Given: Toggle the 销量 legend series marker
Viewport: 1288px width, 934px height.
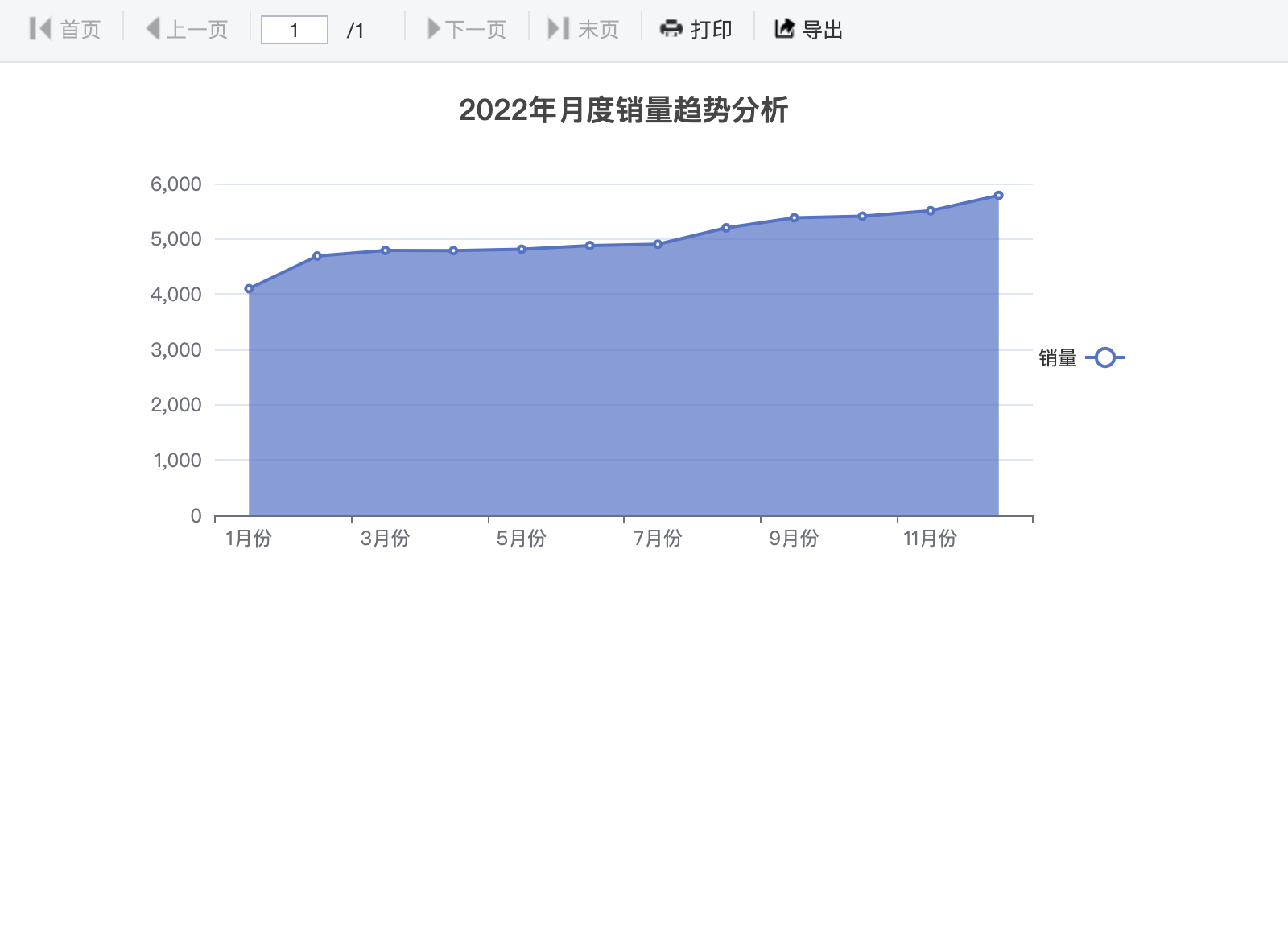Looking at the screenshot, I should [x=1105, y=357].
